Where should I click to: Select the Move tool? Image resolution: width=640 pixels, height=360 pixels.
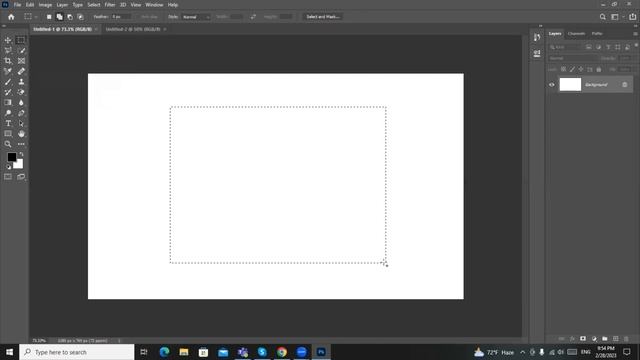pyautogui.click(x=8, y=40)
